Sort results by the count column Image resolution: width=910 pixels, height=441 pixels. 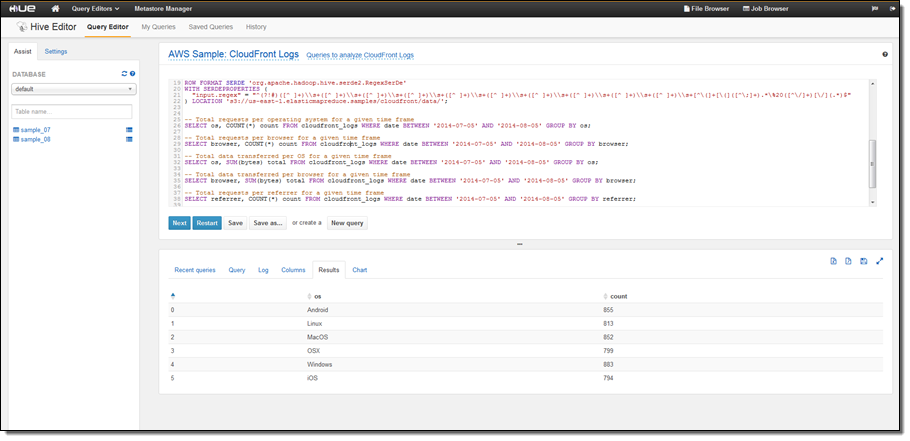(x=617, y=297)
